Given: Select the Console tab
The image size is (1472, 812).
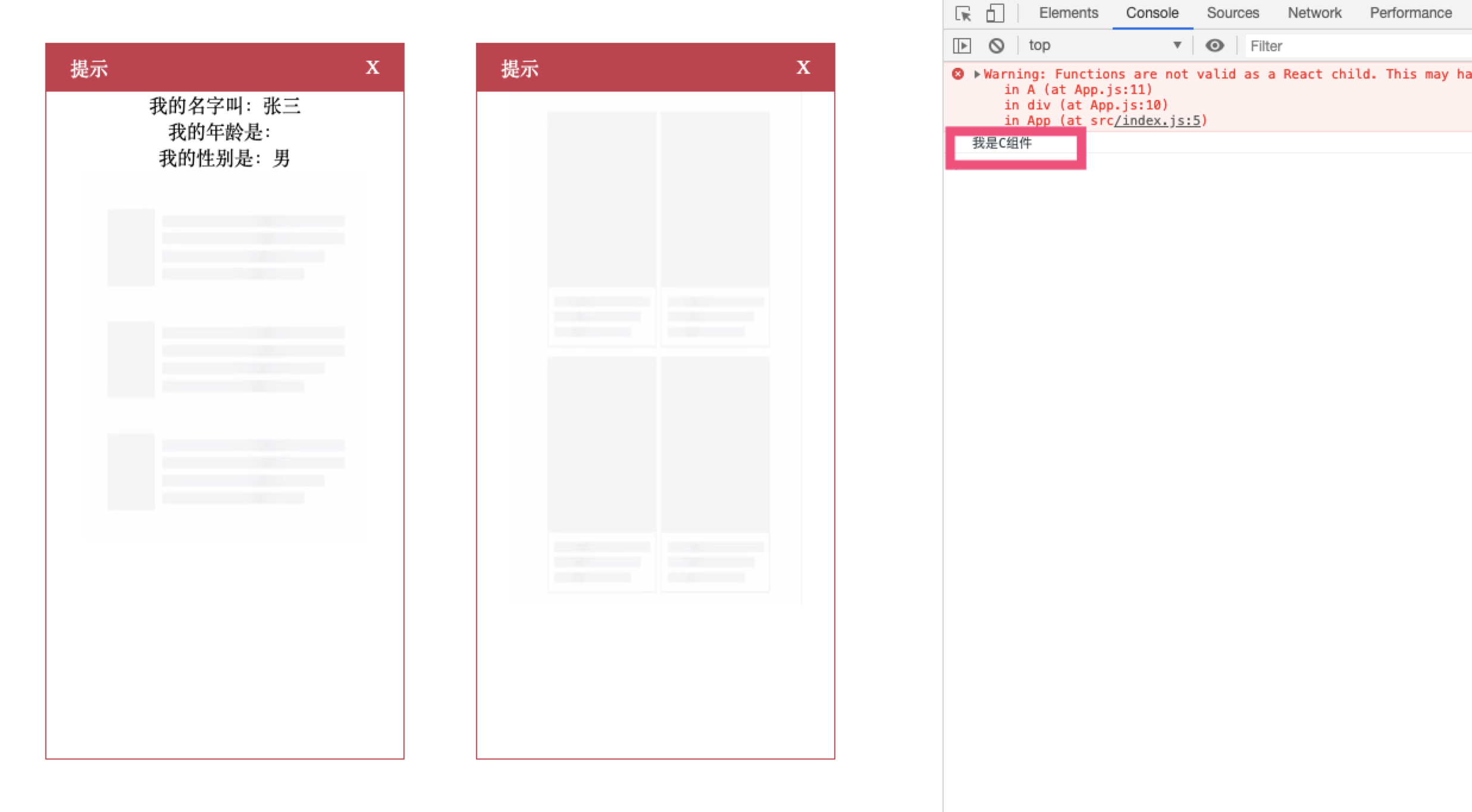Looking at the screenshot, I should tap(1152, 13).
